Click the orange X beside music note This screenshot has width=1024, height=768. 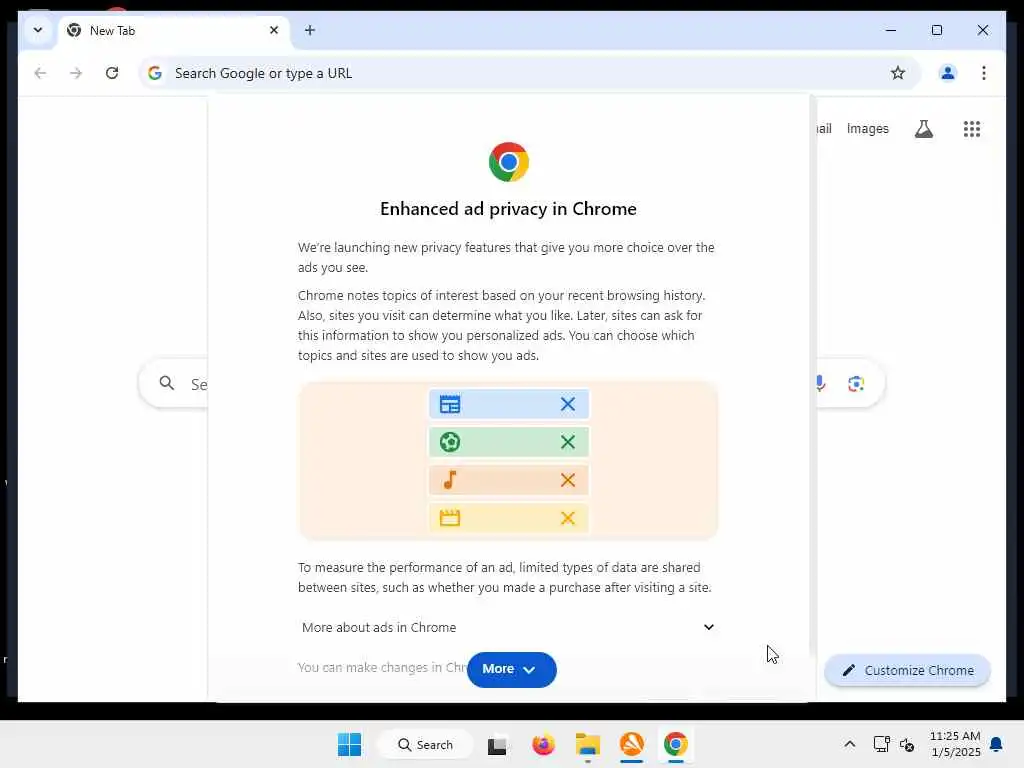568,480
